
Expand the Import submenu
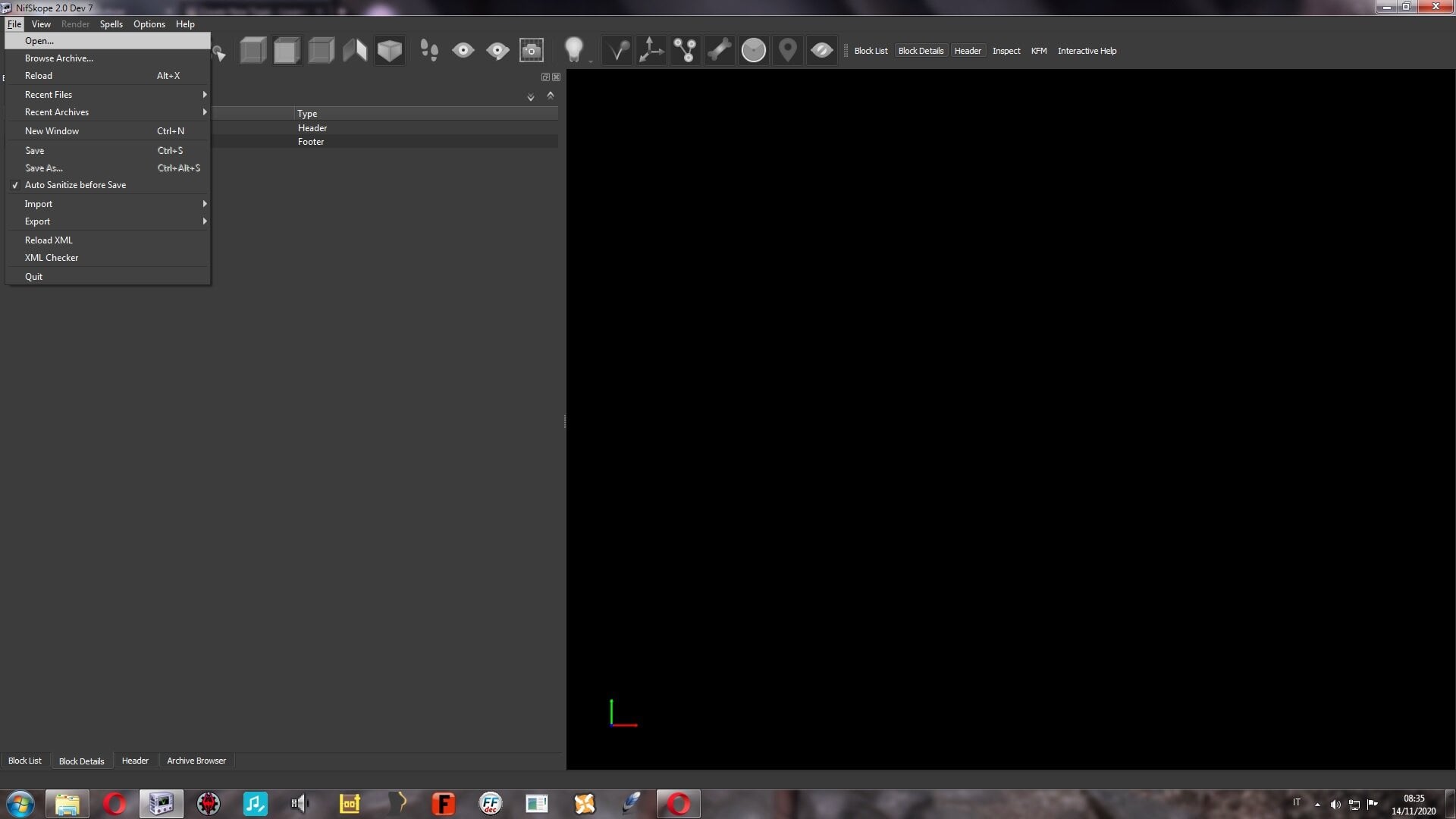[108, 204]
